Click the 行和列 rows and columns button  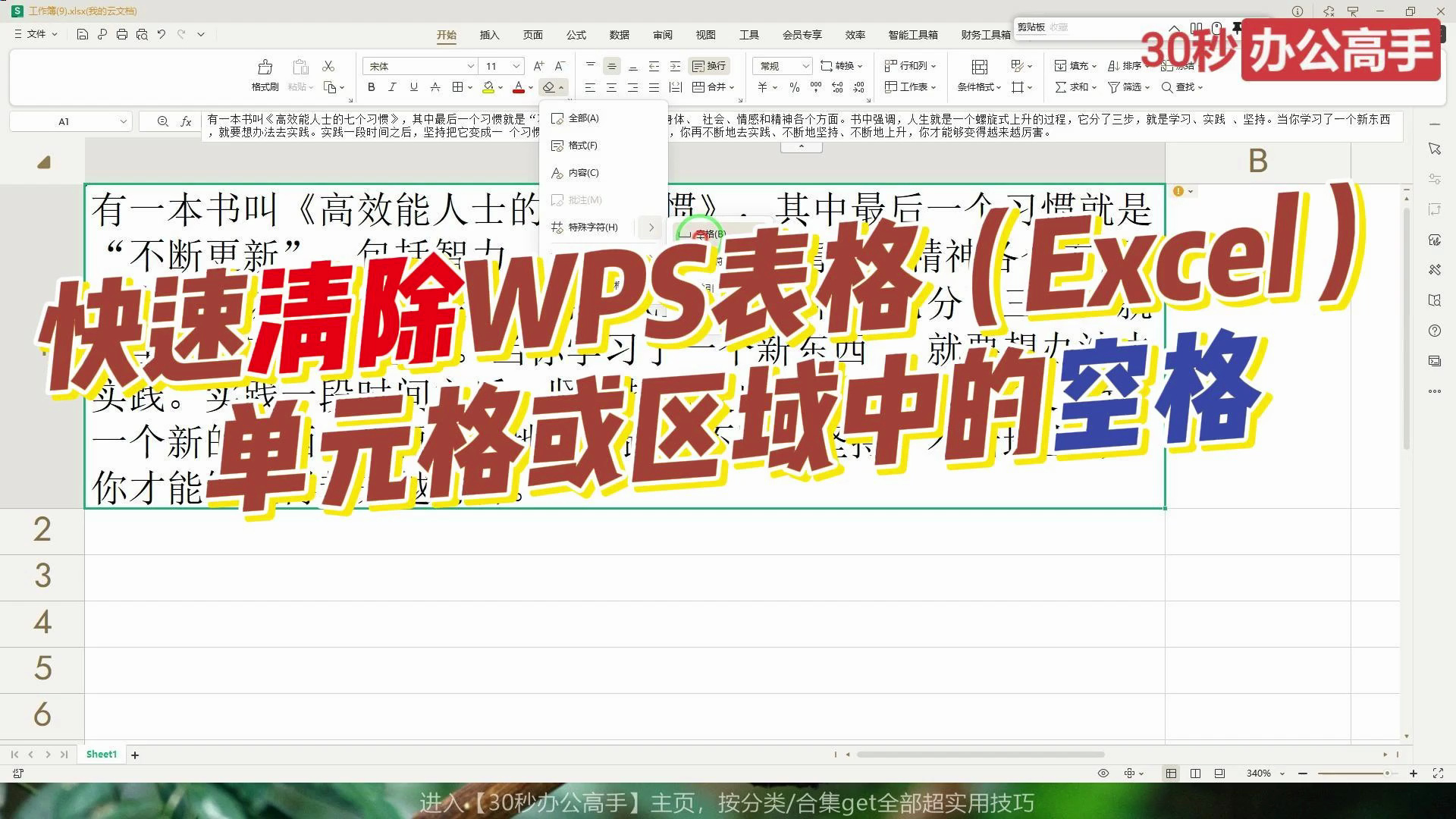[910, 66]
